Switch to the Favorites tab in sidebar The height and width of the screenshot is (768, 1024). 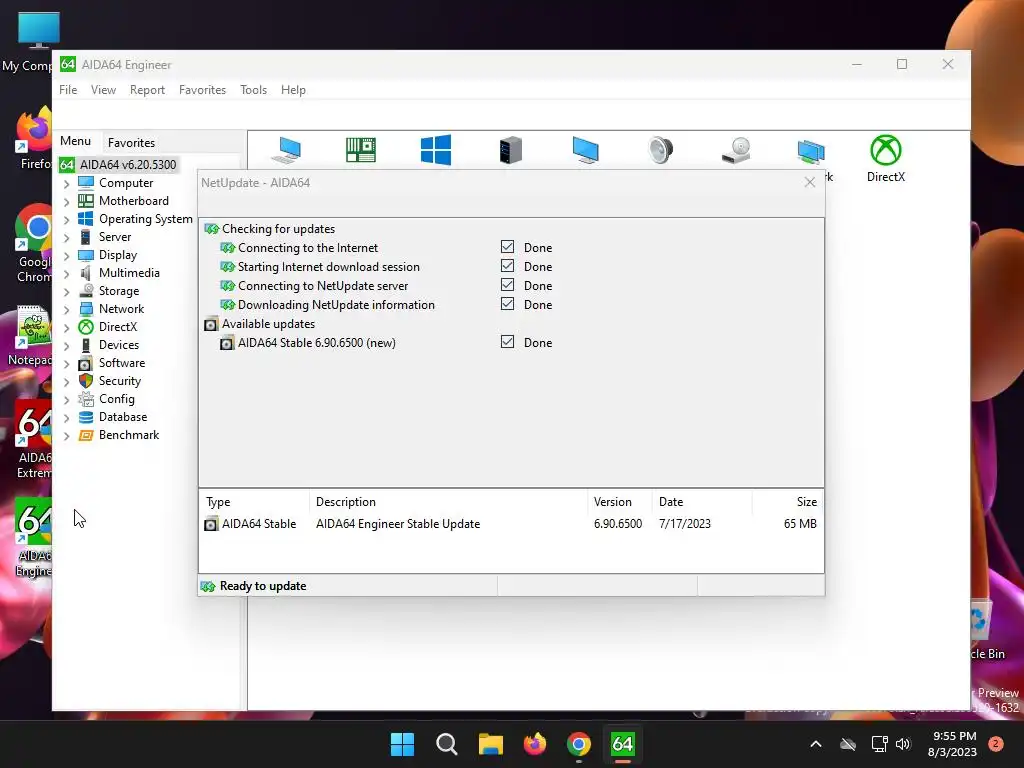click(x=131, y=142)
